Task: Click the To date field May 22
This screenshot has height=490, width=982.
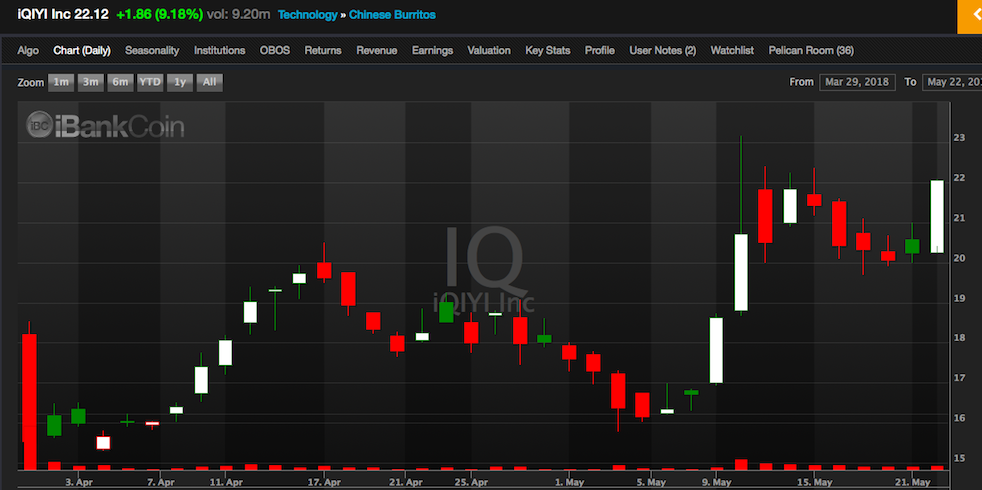Action: (952, 82)
